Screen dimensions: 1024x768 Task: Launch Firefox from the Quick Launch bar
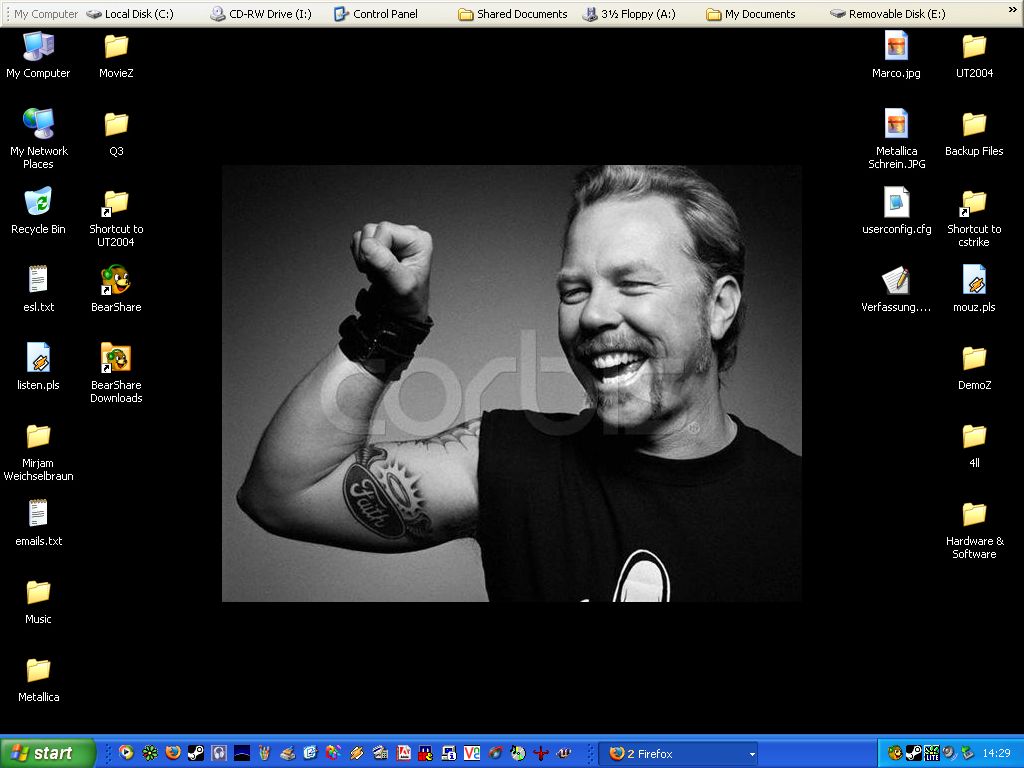[x=173, y=753]
